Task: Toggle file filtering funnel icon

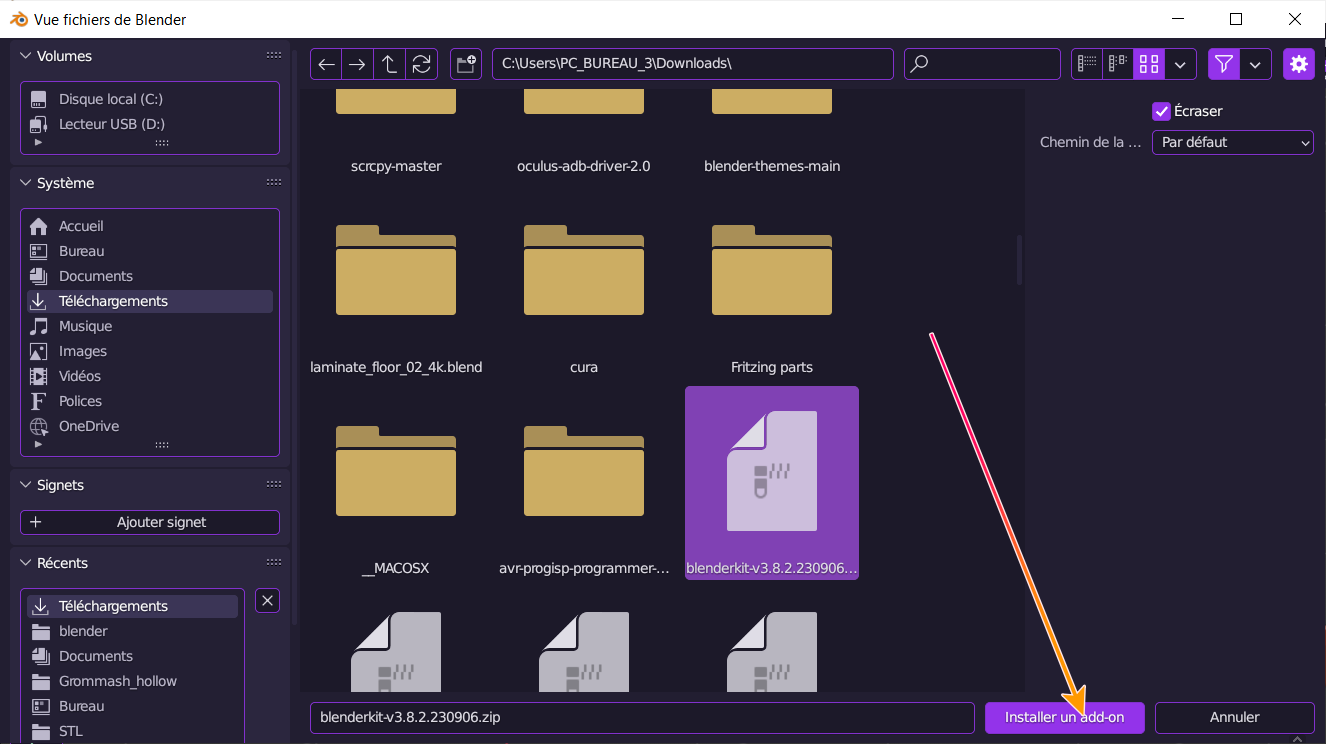Action: [x=1223, y=64]
